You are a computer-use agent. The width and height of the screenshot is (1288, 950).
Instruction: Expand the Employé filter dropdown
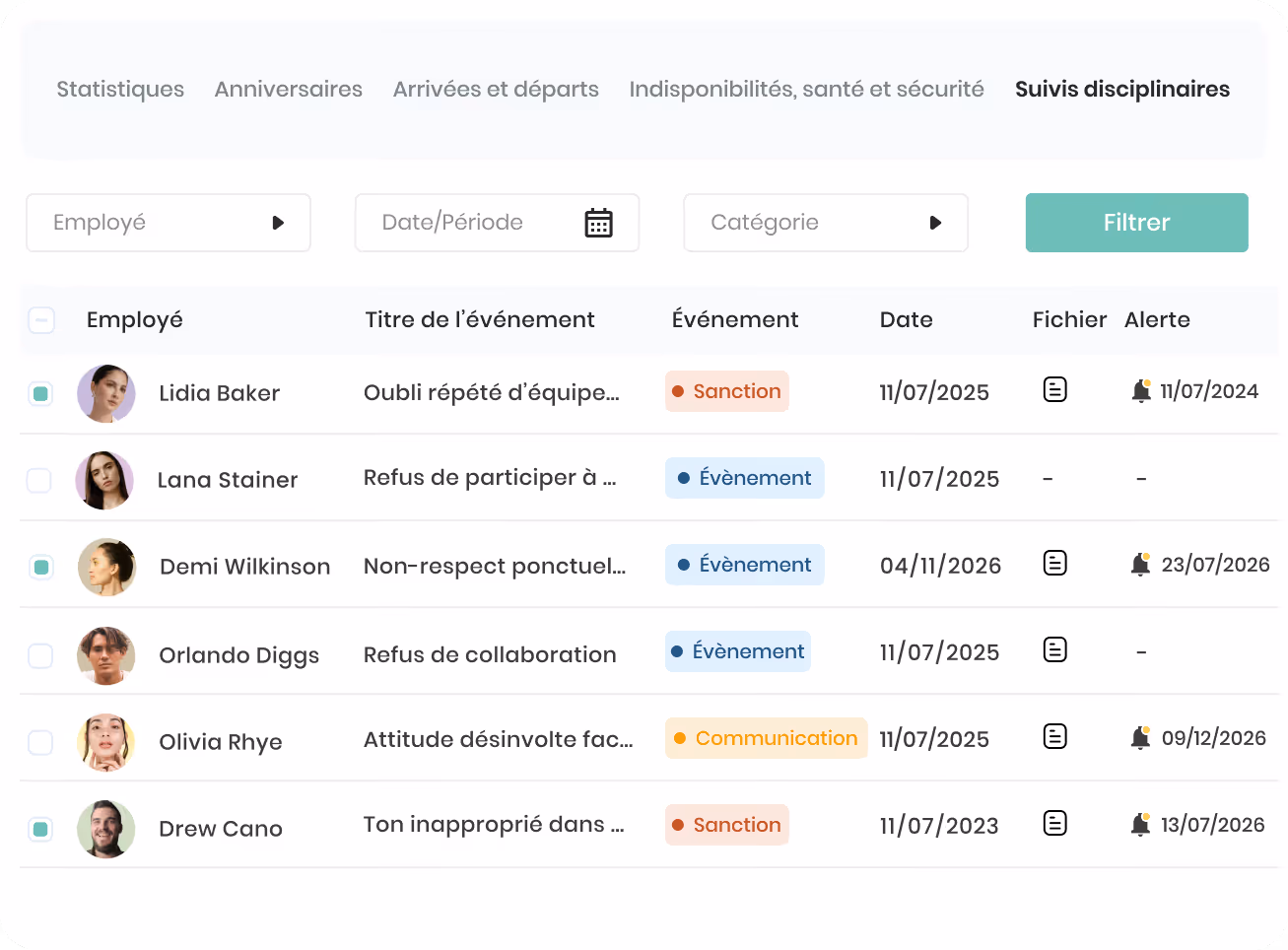coord(169,223)
